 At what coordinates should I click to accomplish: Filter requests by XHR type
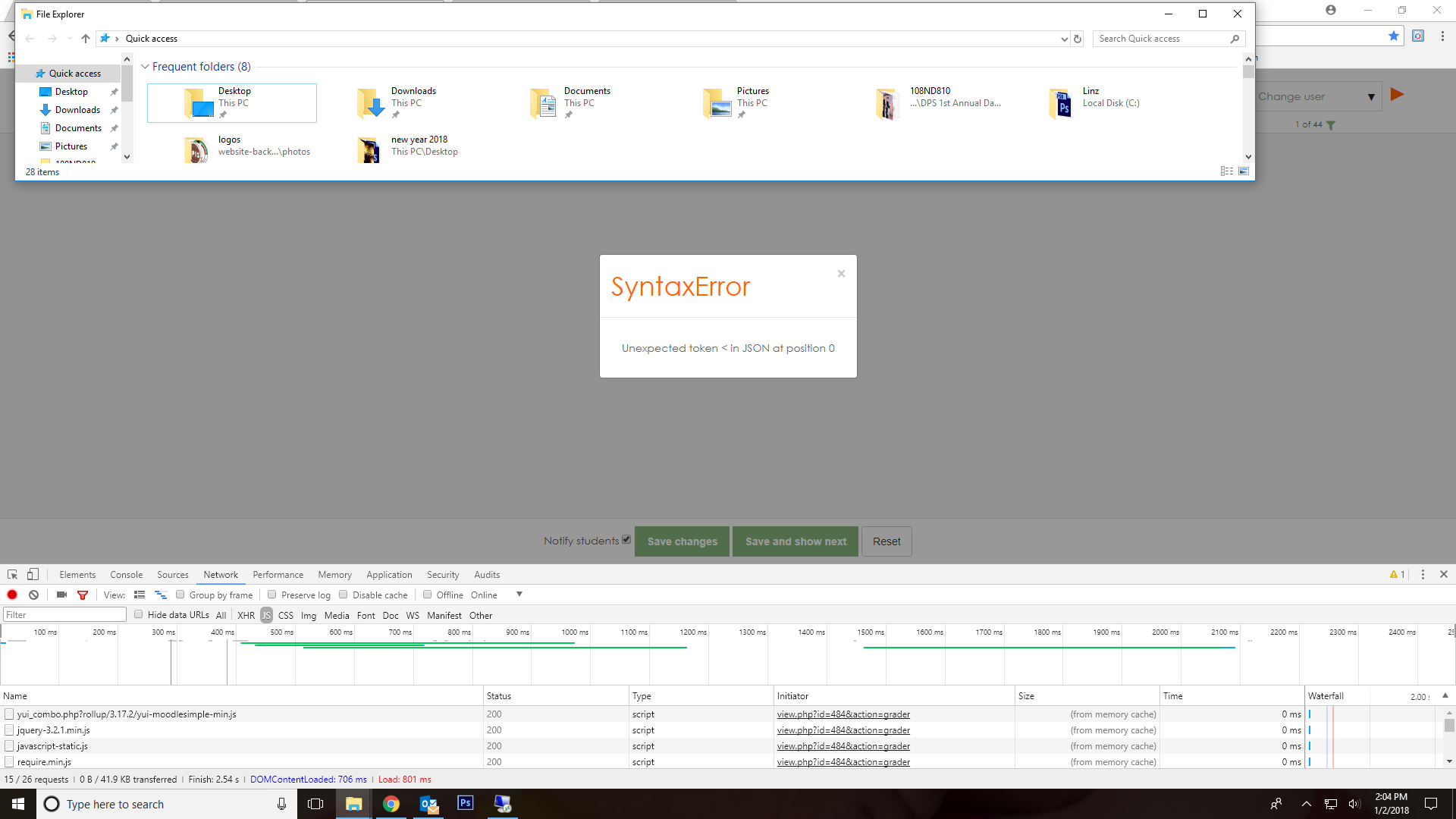pos(246,615)
